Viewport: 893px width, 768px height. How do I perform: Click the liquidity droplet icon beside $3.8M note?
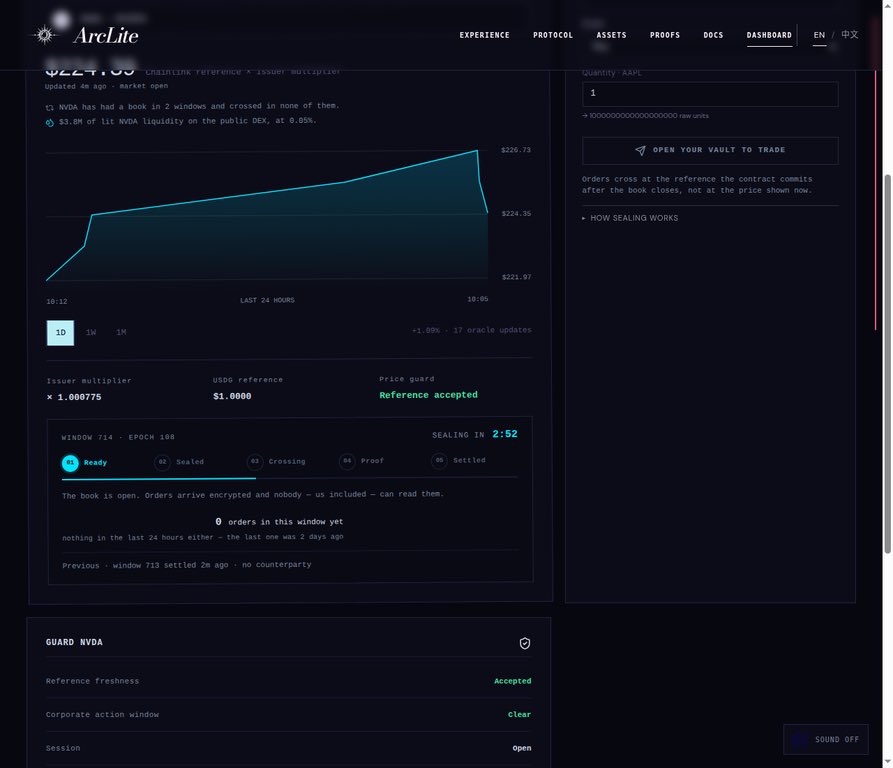coord(50,122)
